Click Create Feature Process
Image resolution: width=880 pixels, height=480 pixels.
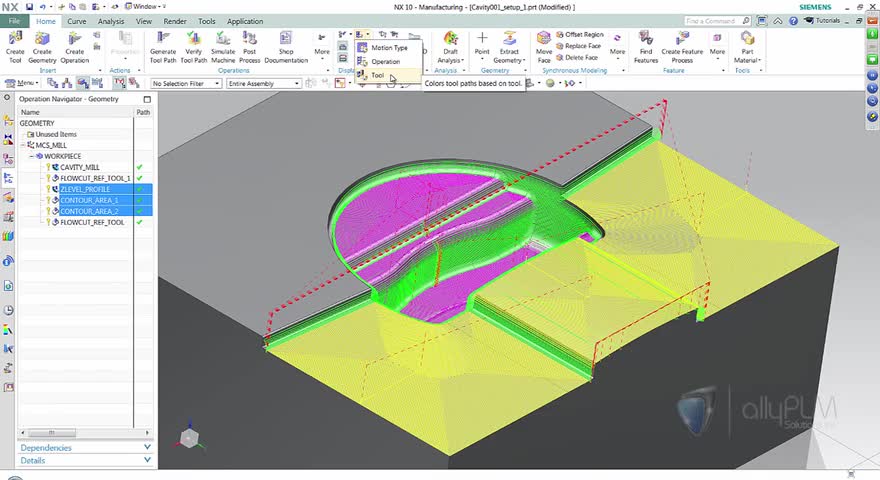coord(682,47)
